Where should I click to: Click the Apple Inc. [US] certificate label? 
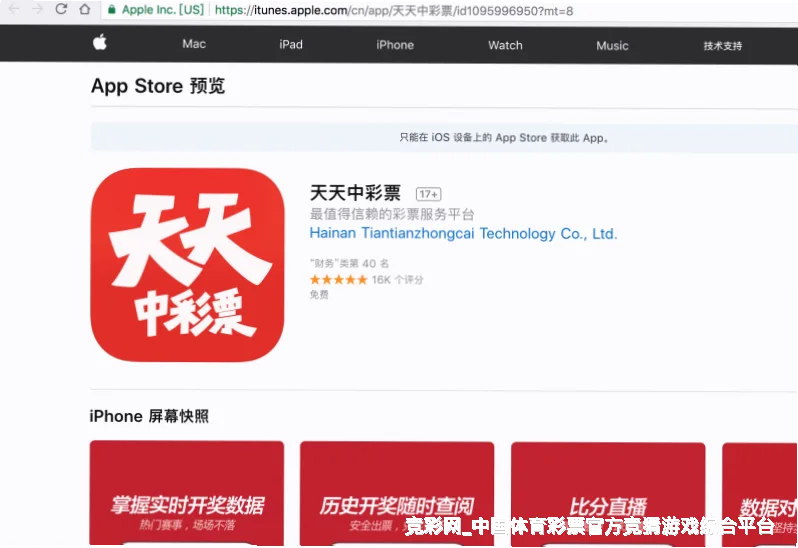(163, 10)
